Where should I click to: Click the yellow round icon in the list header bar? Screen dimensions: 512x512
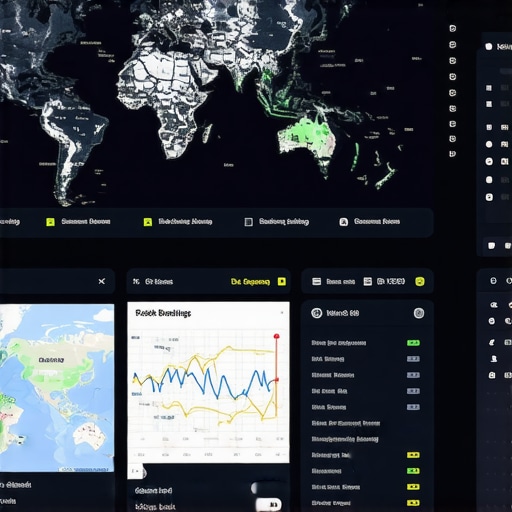click(420, 282)
